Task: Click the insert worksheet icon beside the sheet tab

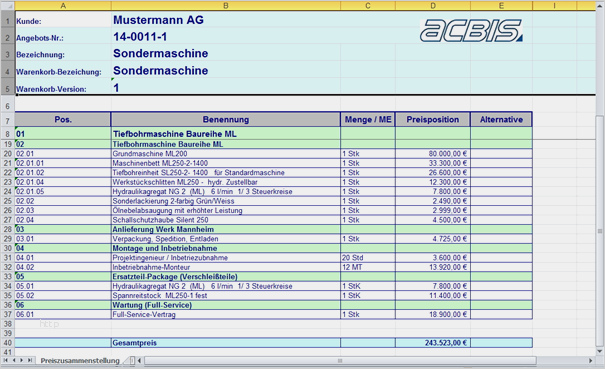Action: coord(132,361)
